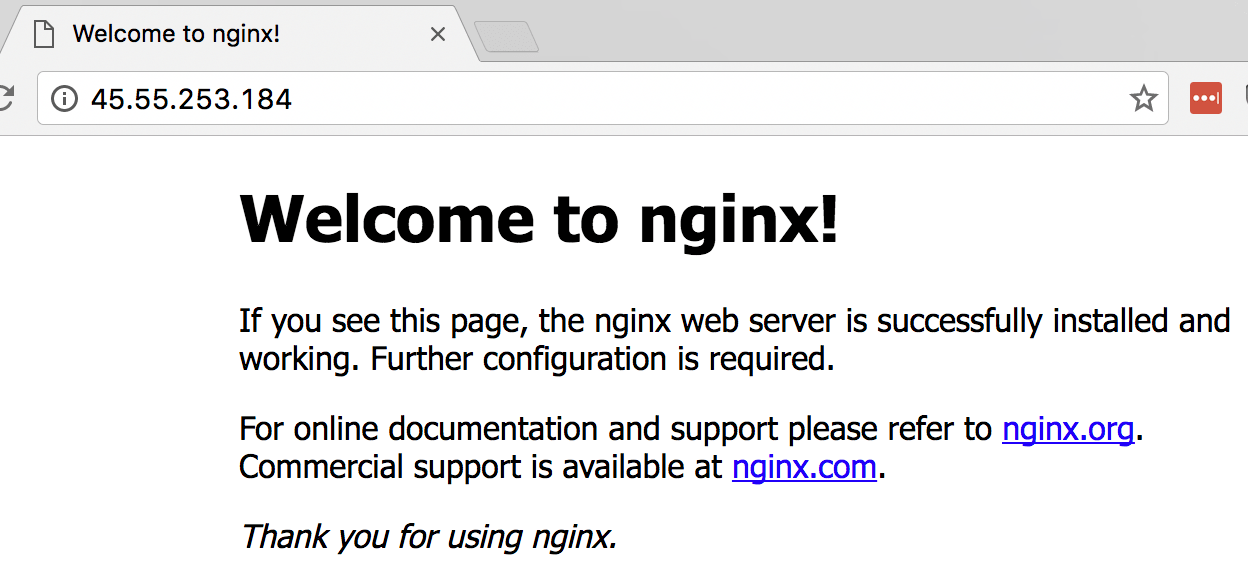Click the Welcome to nginx heading
The image size is (1248, 582).
click(540, 219)
